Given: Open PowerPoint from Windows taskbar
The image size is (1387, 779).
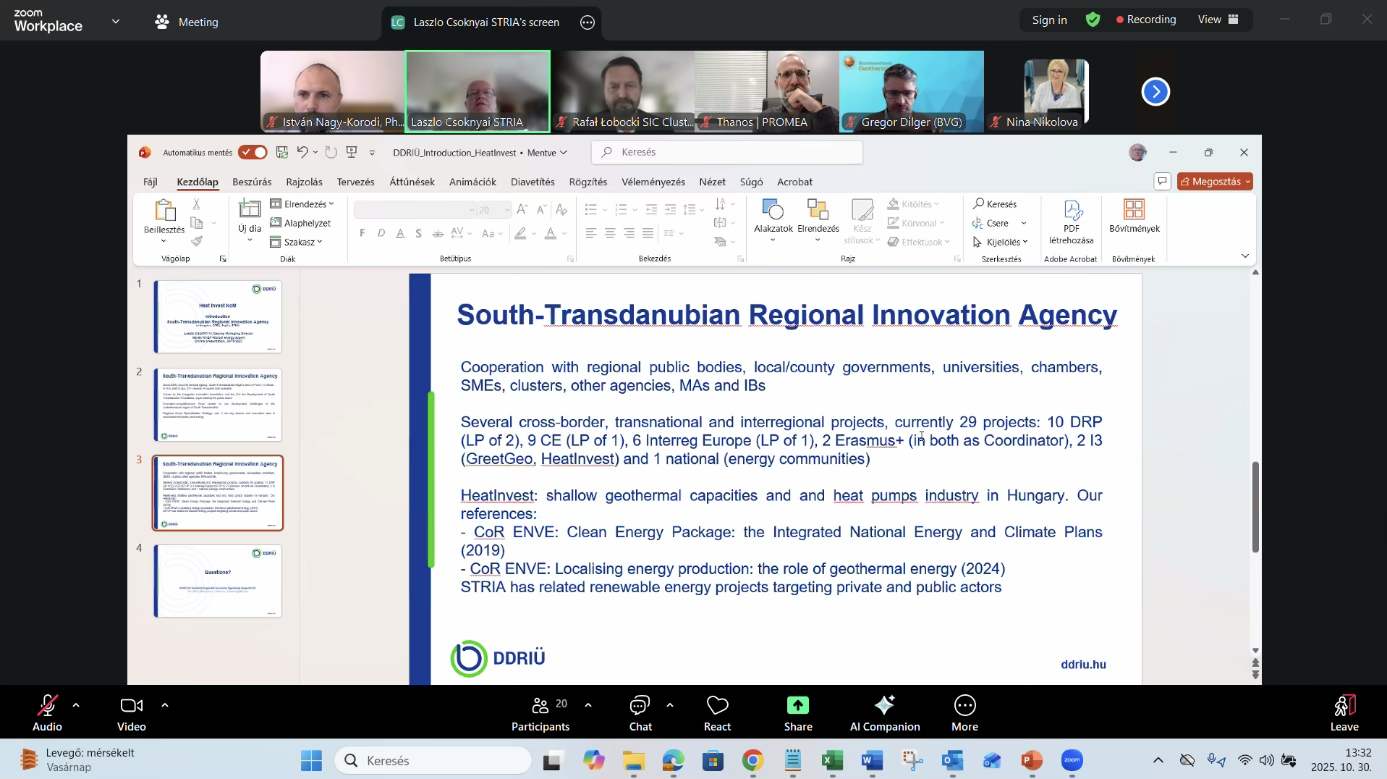Looking at the screenshot, I should (1031, 761).
